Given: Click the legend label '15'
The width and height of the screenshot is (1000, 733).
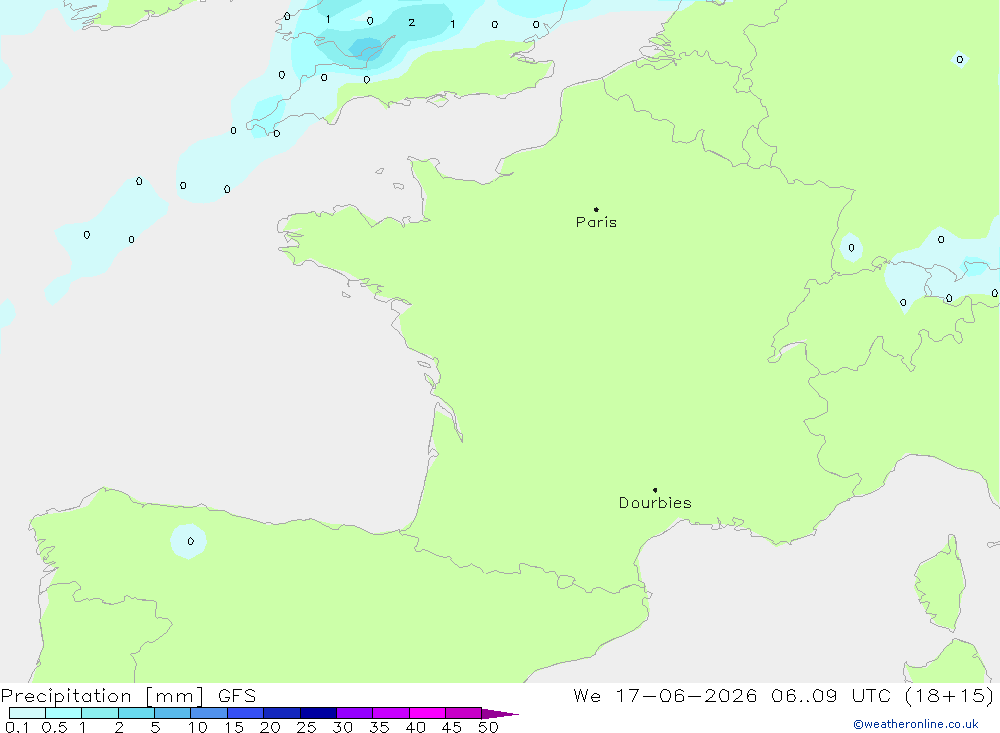Looking at the screenshot, I should click(x=234, y=727).
